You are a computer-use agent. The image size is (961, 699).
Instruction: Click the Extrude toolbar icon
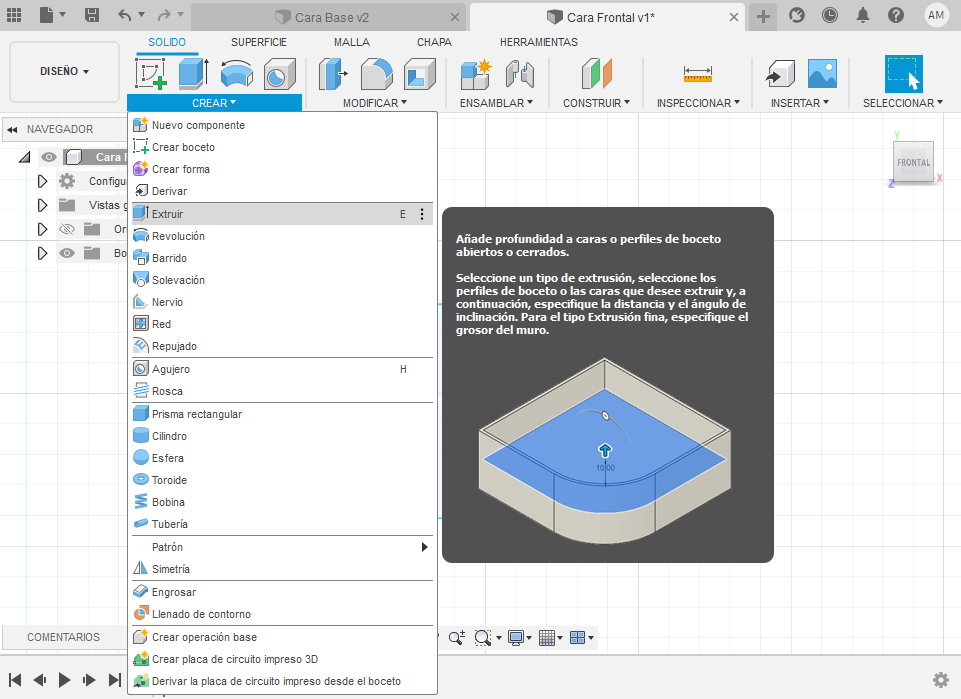click(194, 74)
